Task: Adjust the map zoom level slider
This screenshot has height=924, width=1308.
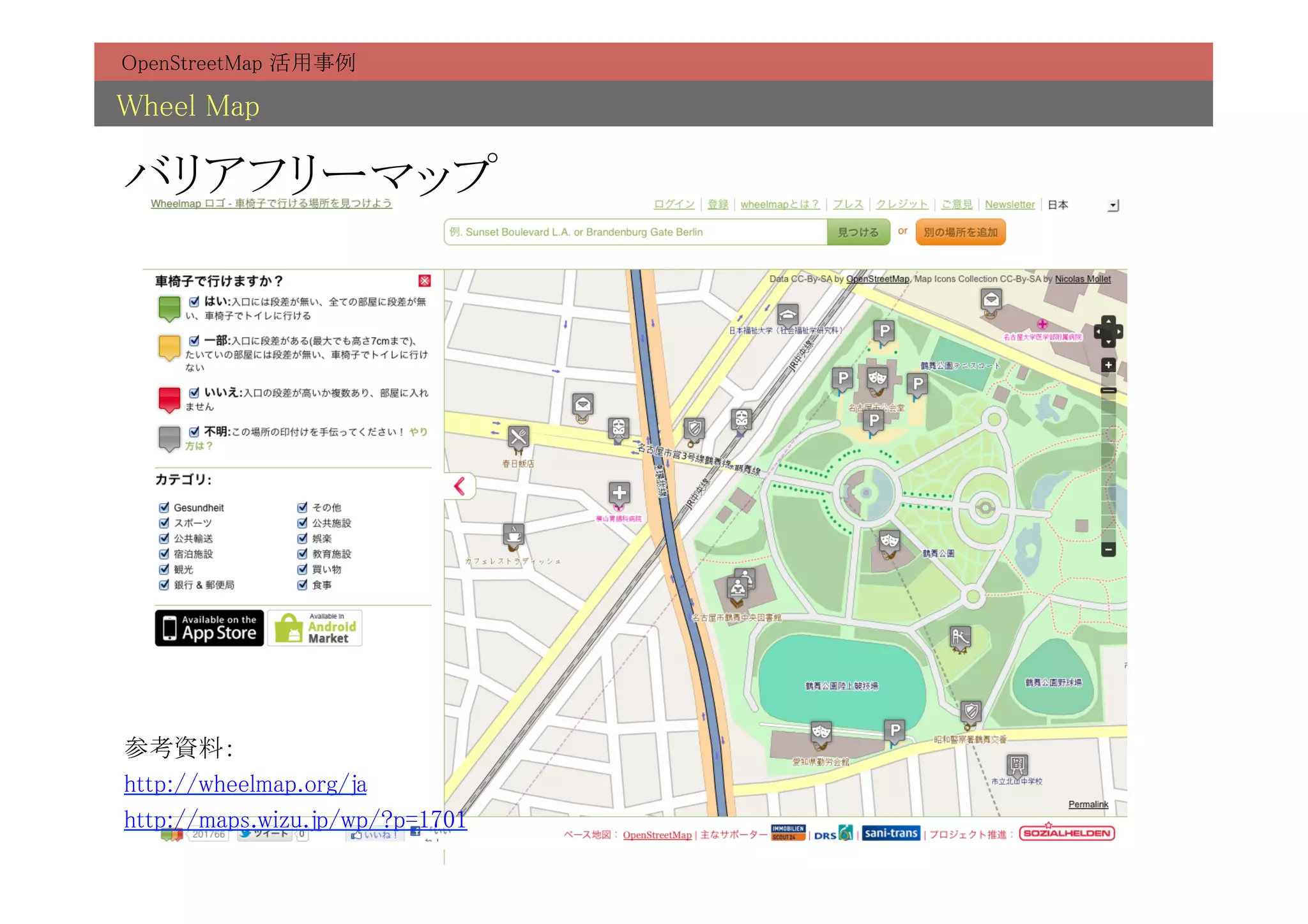Action: pyautogui.click(x=1108, y=390)
